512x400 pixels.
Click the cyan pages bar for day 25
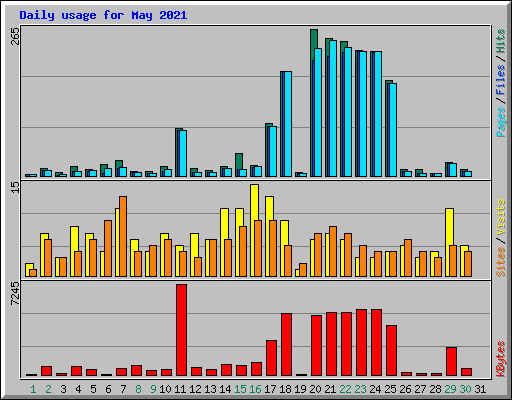(x=393, y=130)
